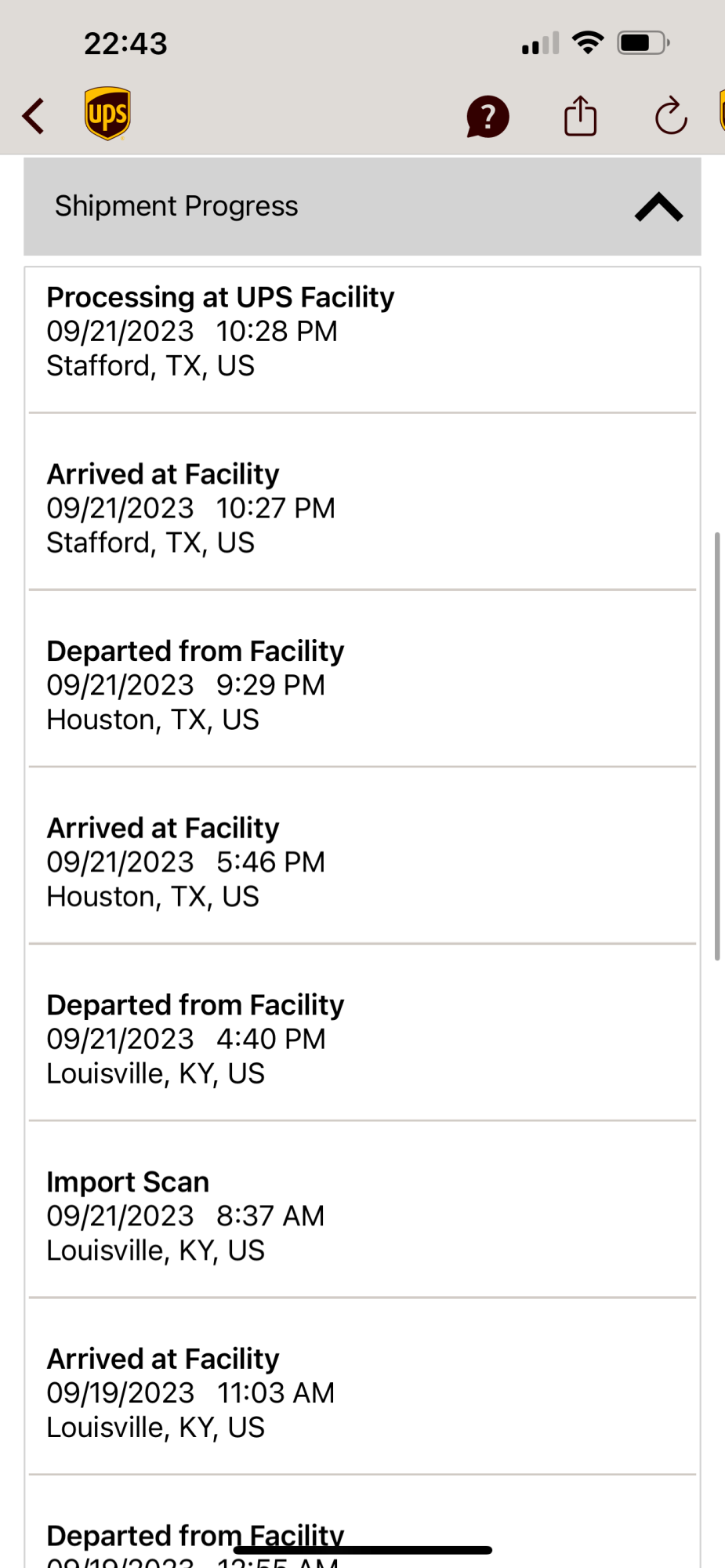Viewport: 725px width, 1568px height.
Task: Collapse Shipment Progress with the chevron
Action: (x=658, y=207)
